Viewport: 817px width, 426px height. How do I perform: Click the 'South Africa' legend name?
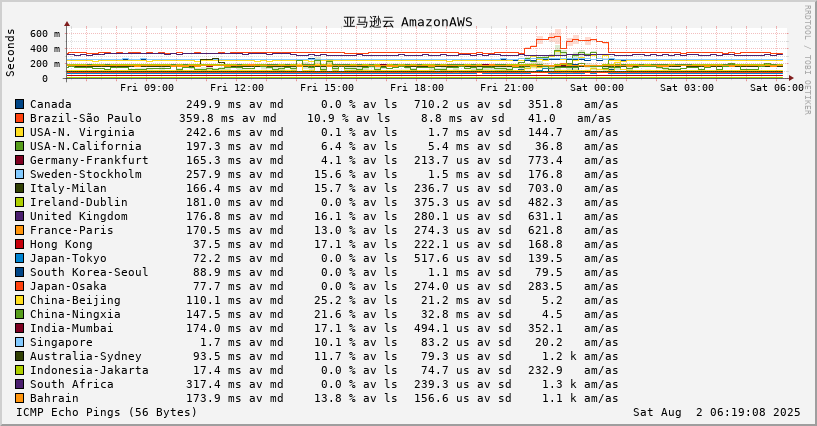(x=71, y=384)
